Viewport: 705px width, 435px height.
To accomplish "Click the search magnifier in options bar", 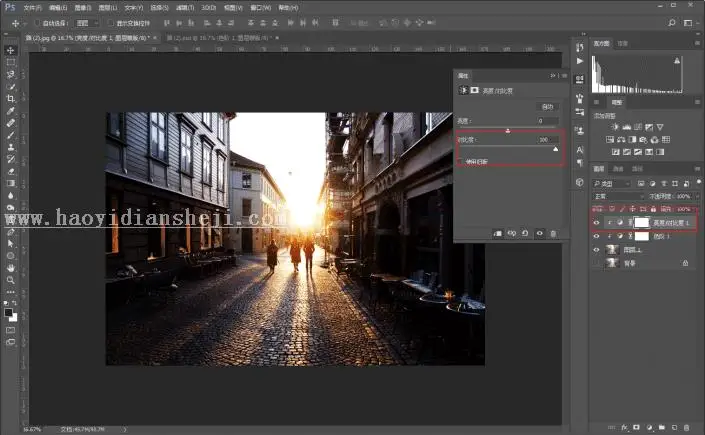I will coord(672,22).
